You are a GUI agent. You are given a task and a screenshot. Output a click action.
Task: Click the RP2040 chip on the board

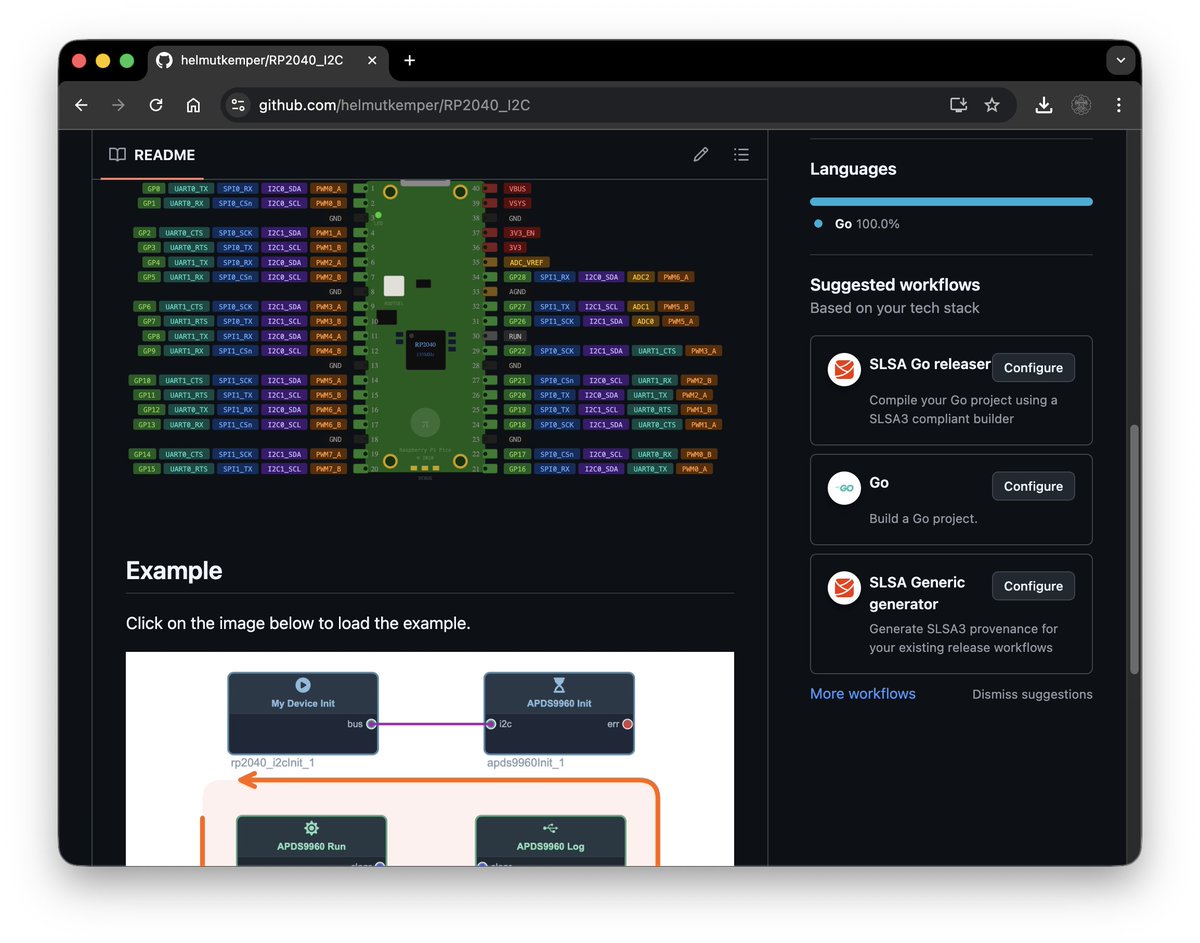click(x=425, y=350)
